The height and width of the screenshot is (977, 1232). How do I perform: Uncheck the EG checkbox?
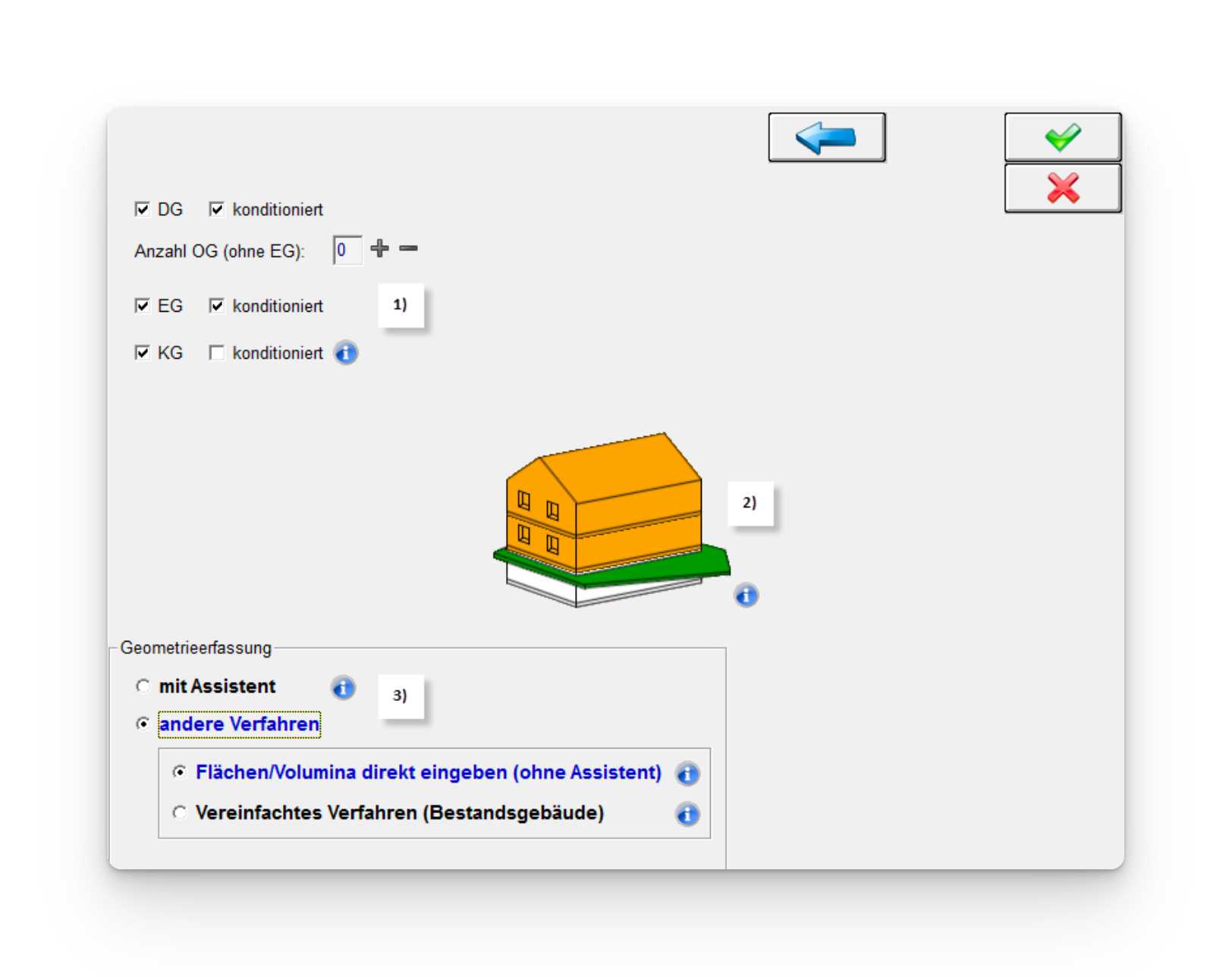(x=142, y=306)
